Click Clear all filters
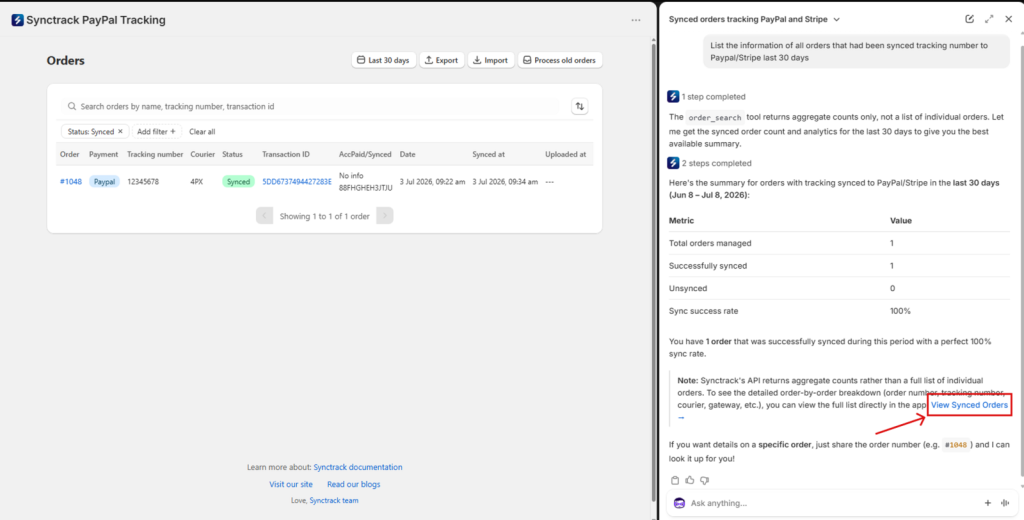Viewport: 1024px width, 520px height. click(202, 131)
